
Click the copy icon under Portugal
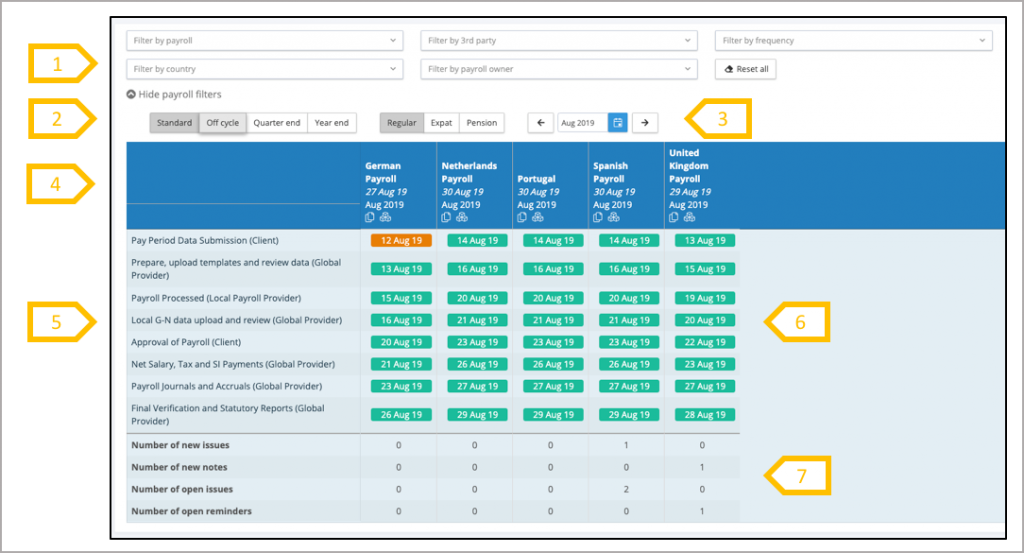pos(522,217)
